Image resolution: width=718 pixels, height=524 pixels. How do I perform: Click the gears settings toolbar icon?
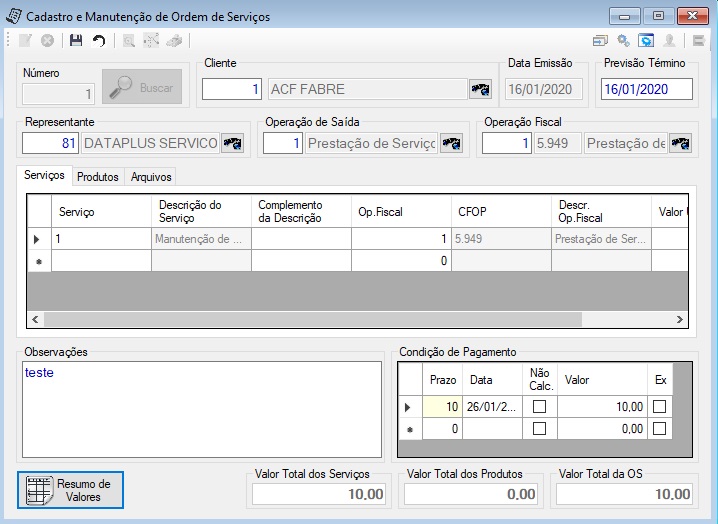(623, 41)
